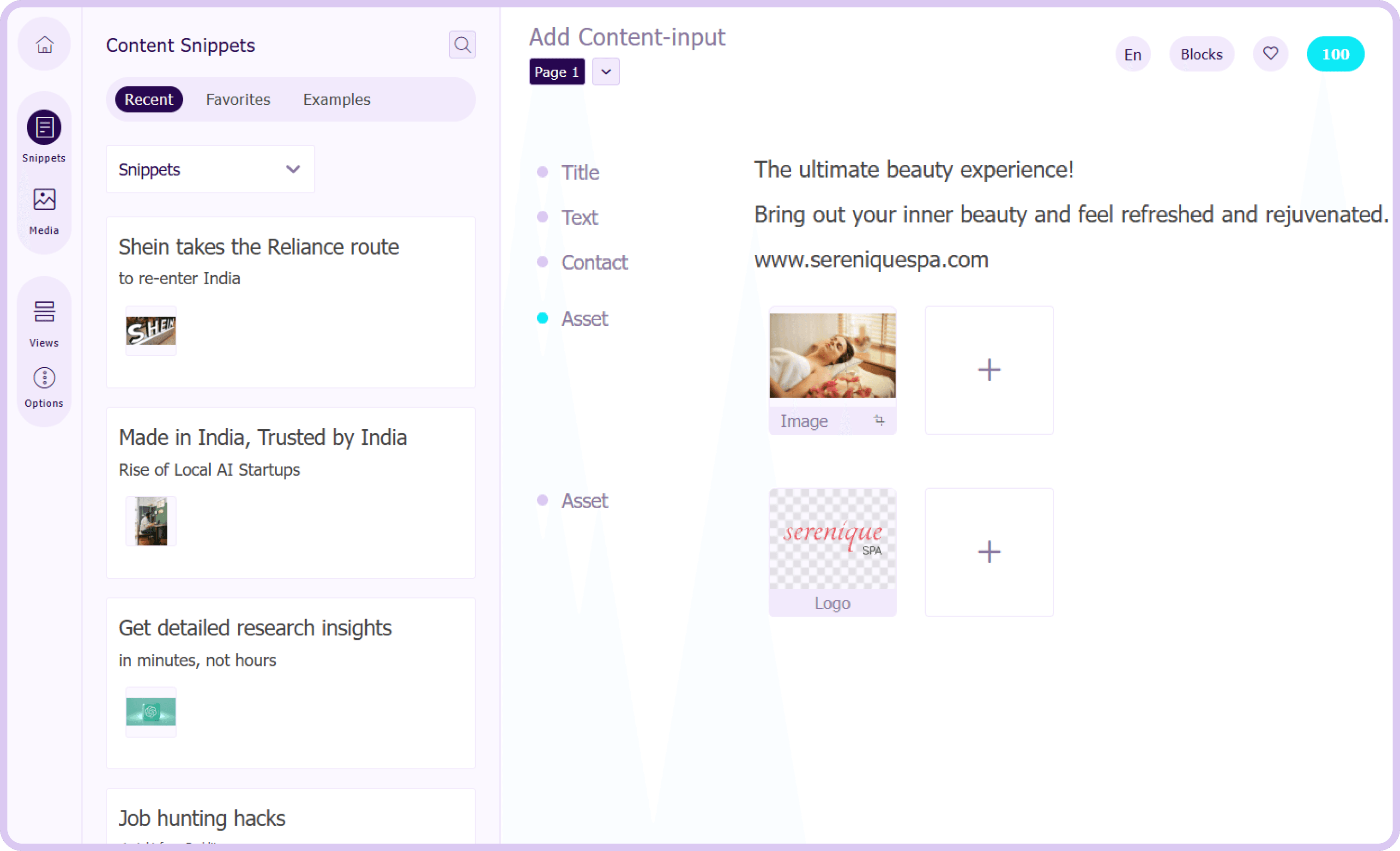Switch to the Favorites tab

[238, 99]
